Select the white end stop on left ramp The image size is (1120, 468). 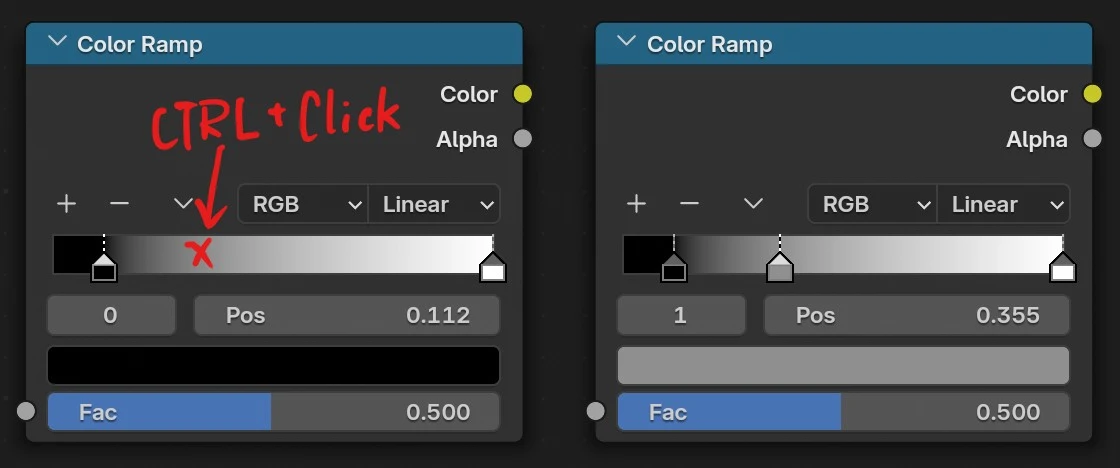tap(492, 268)
